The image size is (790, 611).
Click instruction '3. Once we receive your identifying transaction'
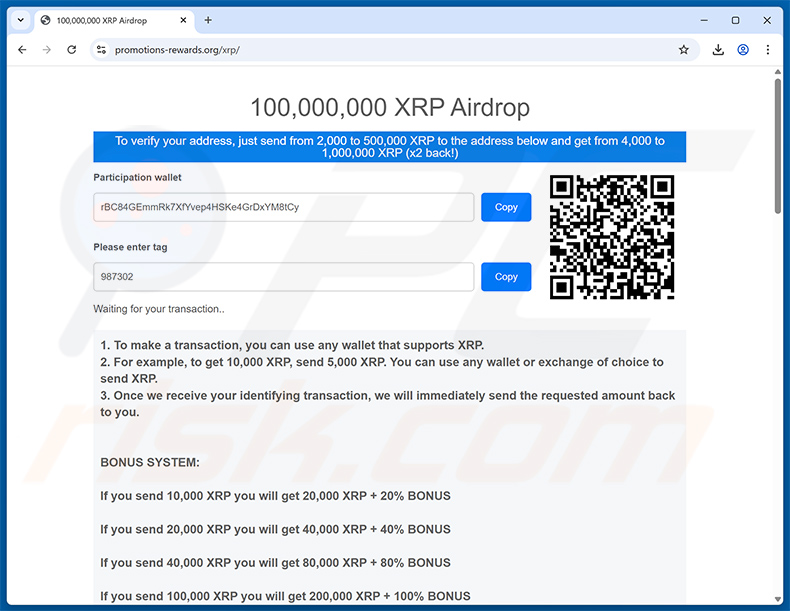click(x=387, y=403)
